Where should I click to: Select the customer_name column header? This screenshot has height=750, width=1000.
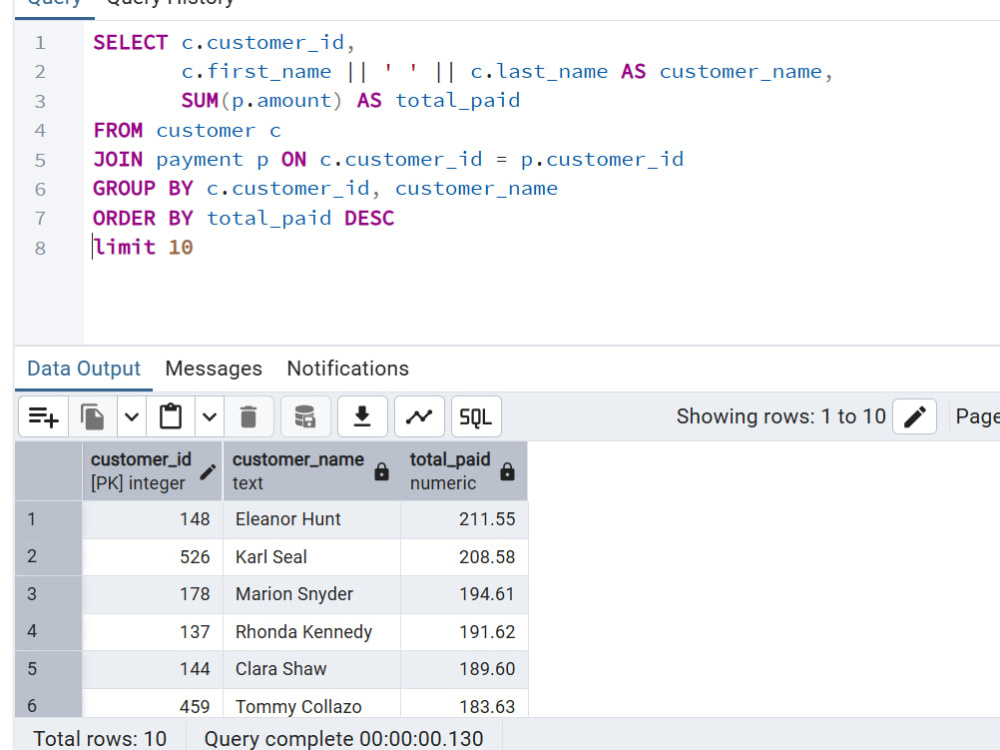point(312,471)
